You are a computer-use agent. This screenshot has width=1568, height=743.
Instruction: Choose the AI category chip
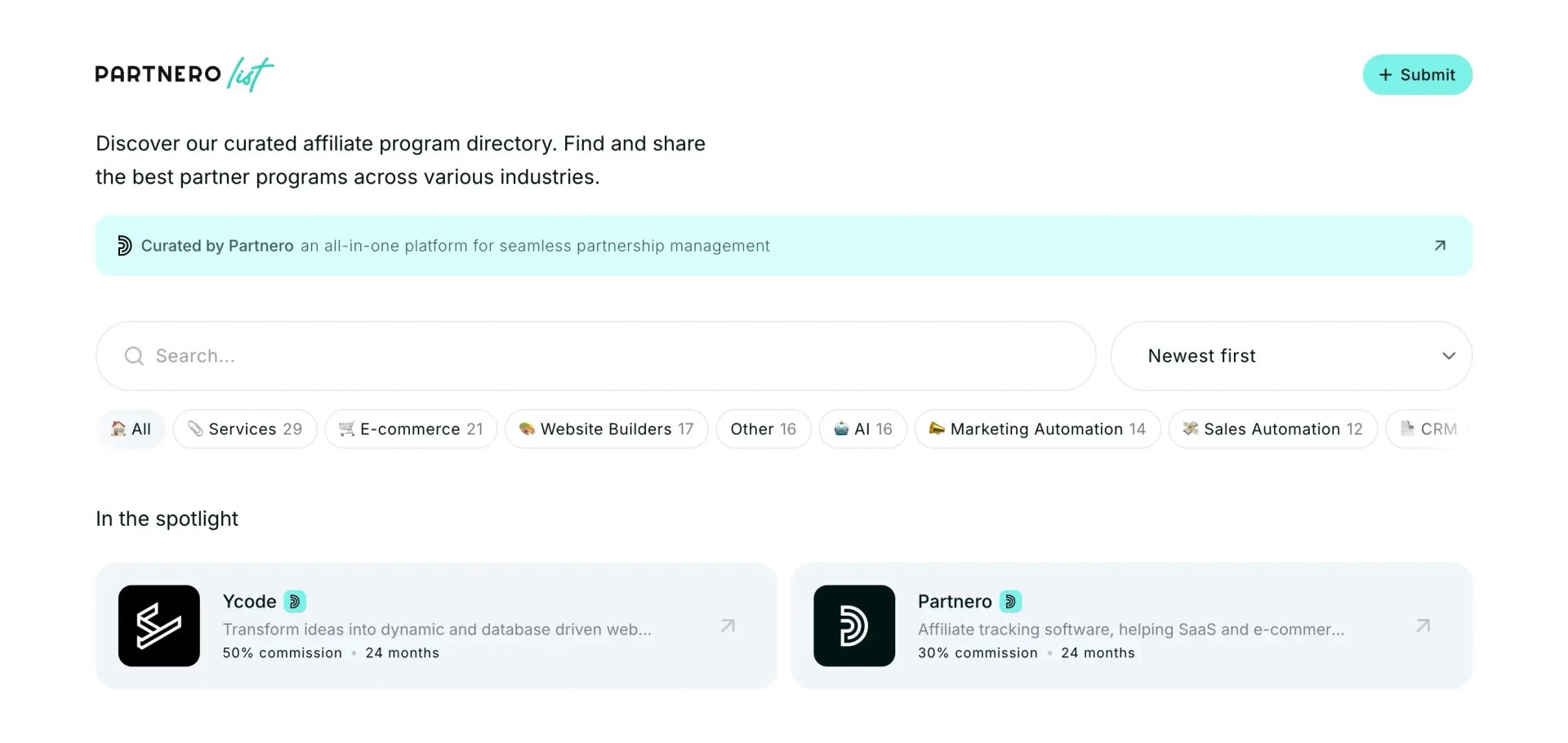point(863,429)
